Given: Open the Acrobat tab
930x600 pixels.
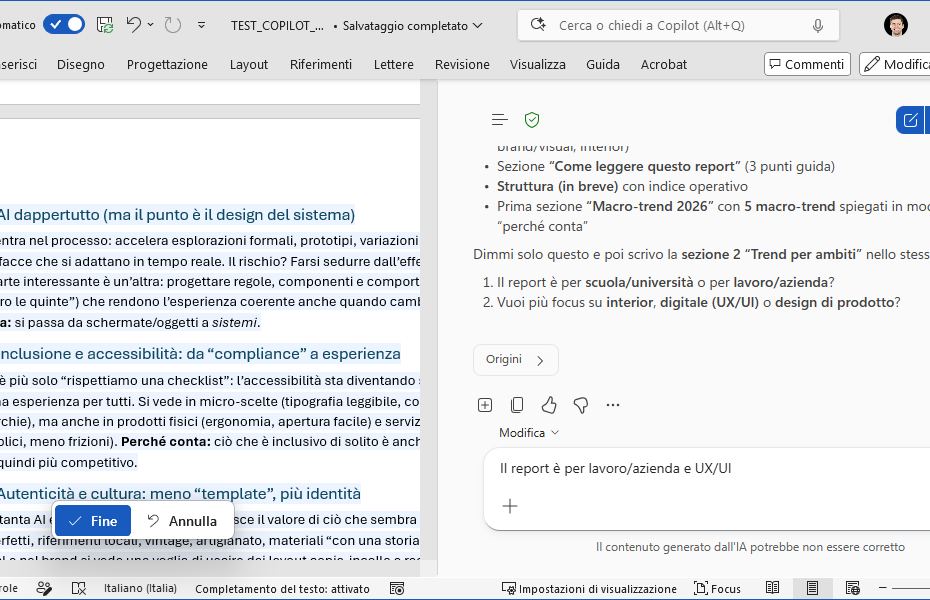Looking at the screenshot, I should click(664, 64).
